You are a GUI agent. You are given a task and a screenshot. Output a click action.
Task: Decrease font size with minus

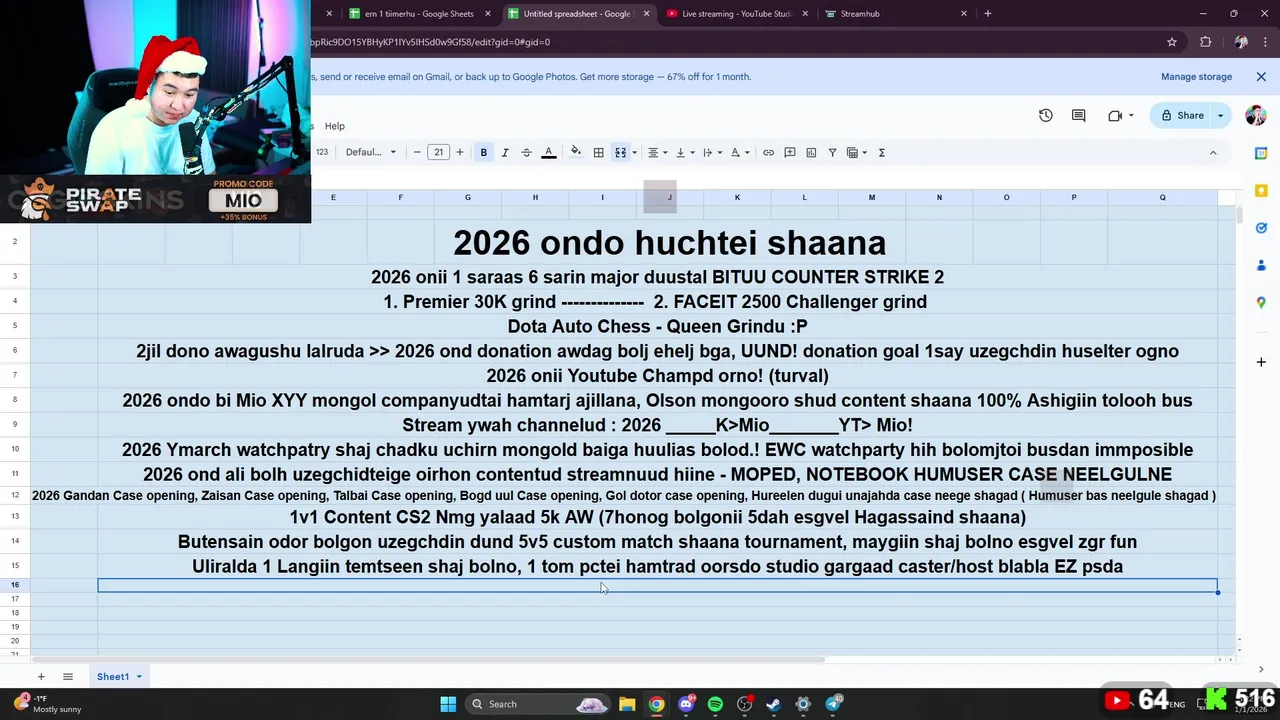pyautogui.click(x=417, y=152)
